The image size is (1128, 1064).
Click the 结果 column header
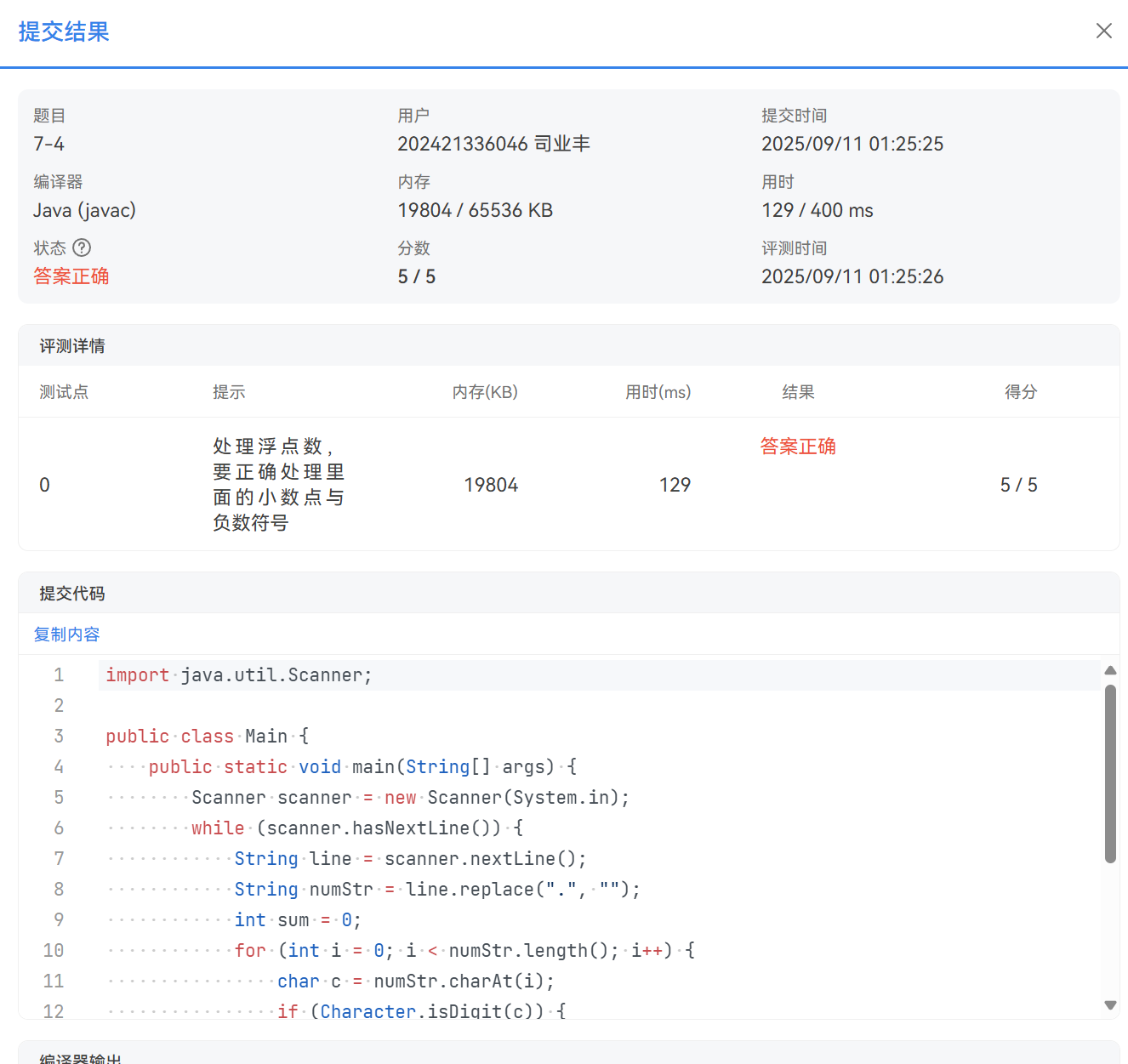coord(798,392)
